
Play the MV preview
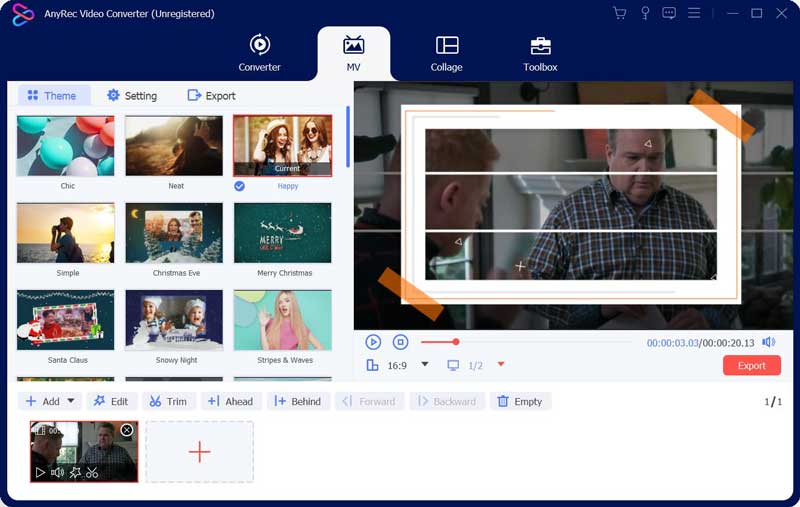point(373,342)
